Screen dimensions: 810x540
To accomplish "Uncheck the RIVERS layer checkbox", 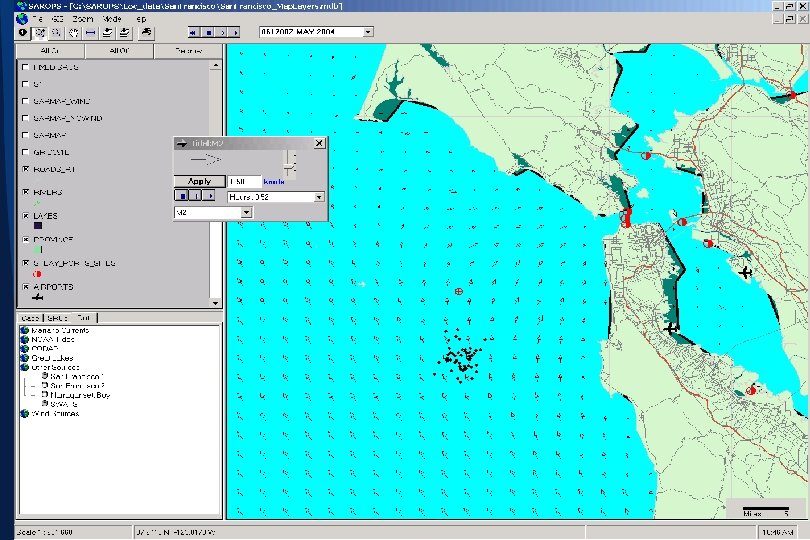I will tap(25, 191).
